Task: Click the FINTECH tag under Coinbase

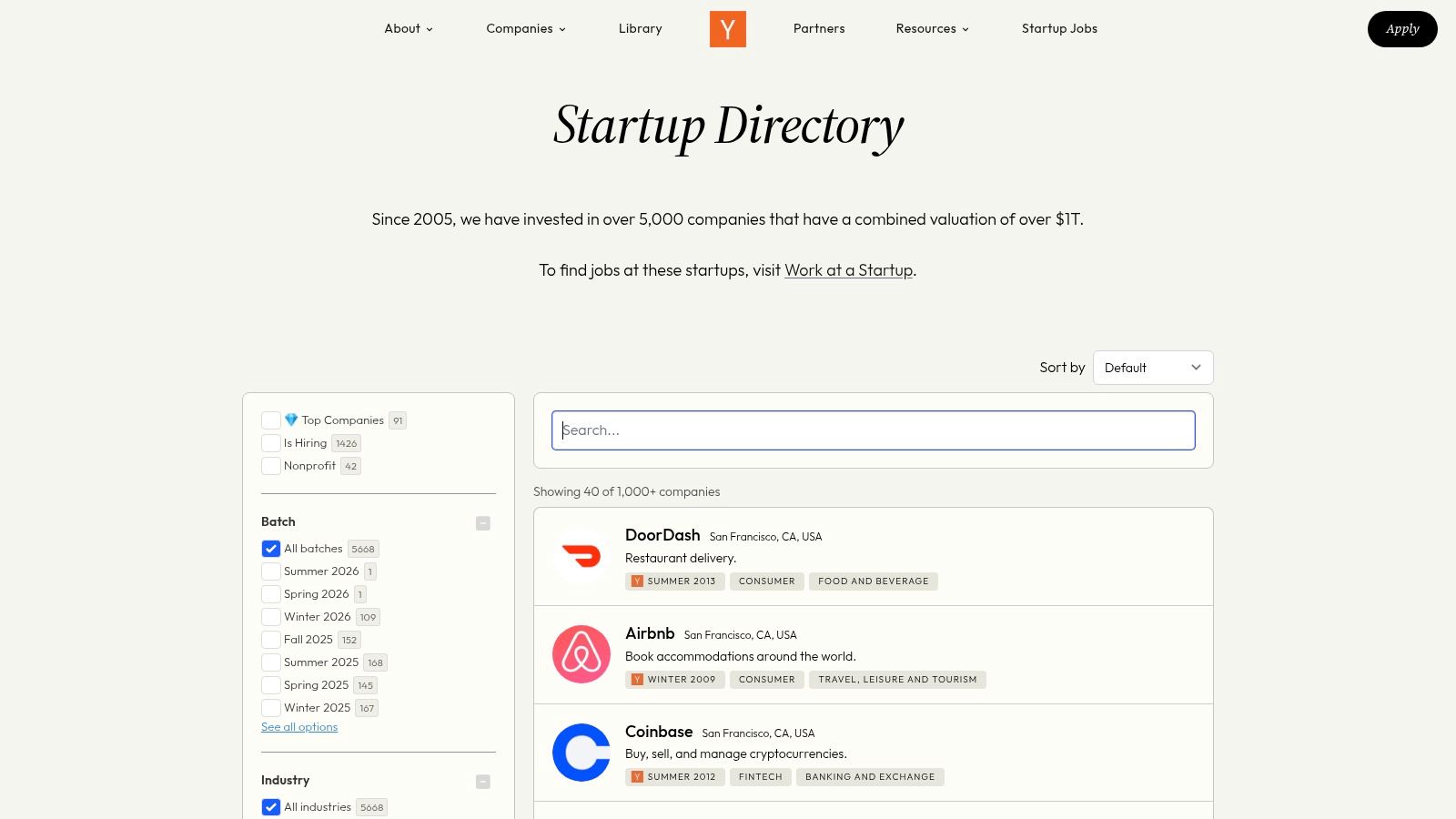Action: (x=760, y=776)
